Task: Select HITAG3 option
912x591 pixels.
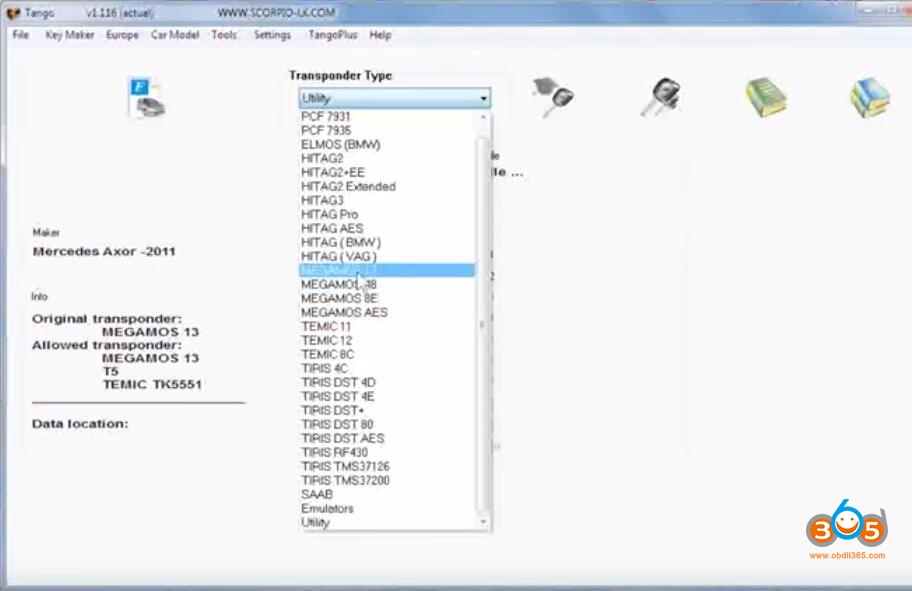Action: click(x=388, y=200)
